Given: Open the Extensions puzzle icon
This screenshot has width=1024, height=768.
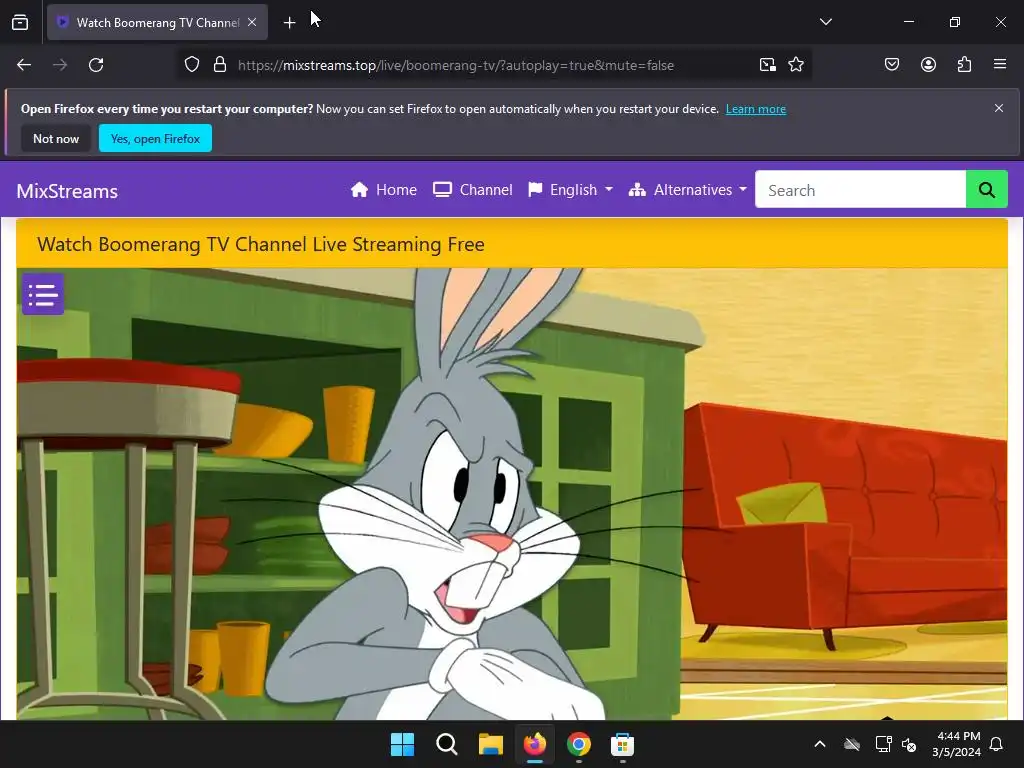Looking at the screenshot, I should [x=964, y=65].
